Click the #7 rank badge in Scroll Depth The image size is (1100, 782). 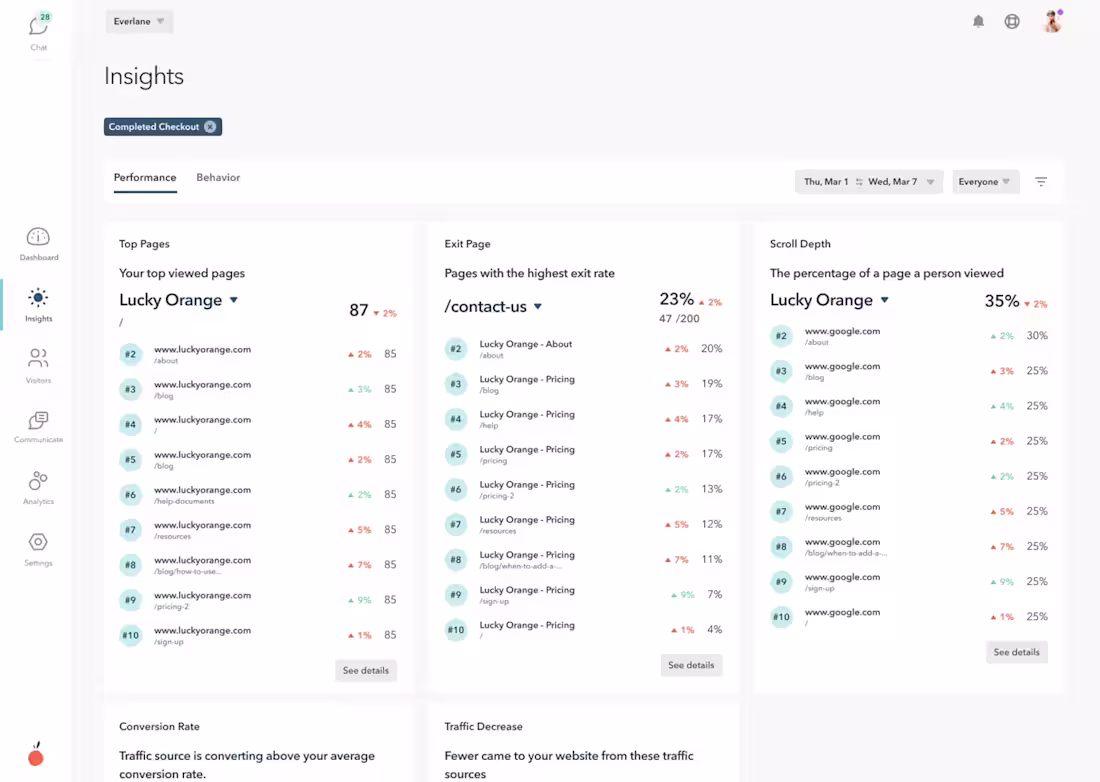pos(781,511)
